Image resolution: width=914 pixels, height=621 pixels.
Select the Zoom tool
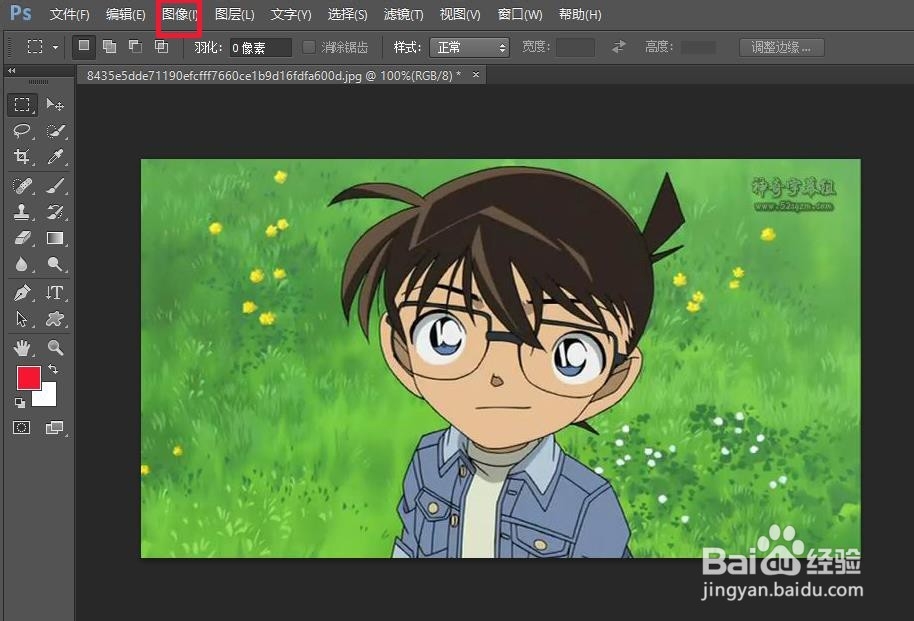[55, 348]
